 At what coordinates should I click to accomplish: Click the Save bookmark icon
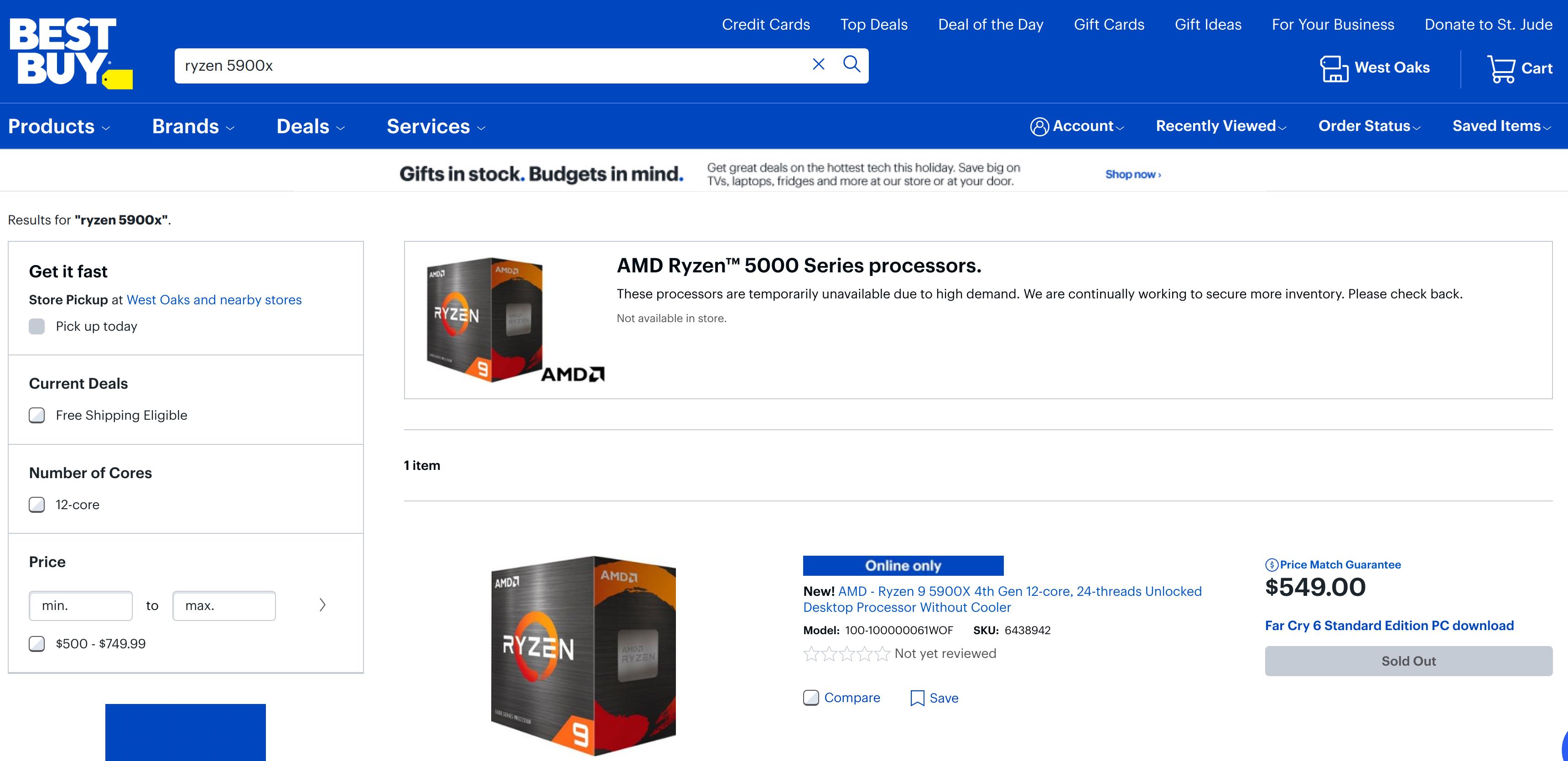click(917, 698)
